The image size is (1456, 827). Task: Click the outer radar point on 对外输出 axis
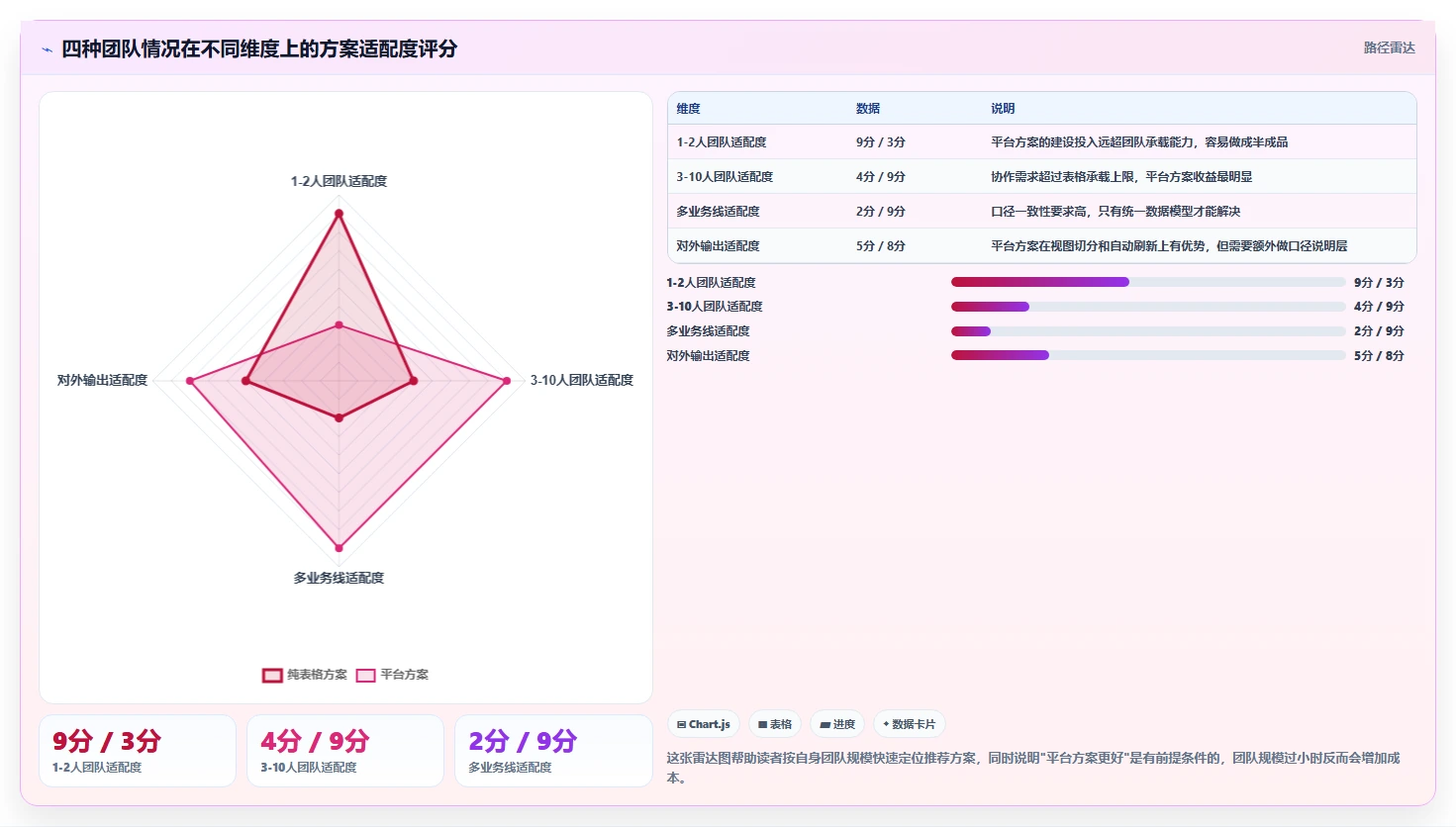tap(190, 381)
